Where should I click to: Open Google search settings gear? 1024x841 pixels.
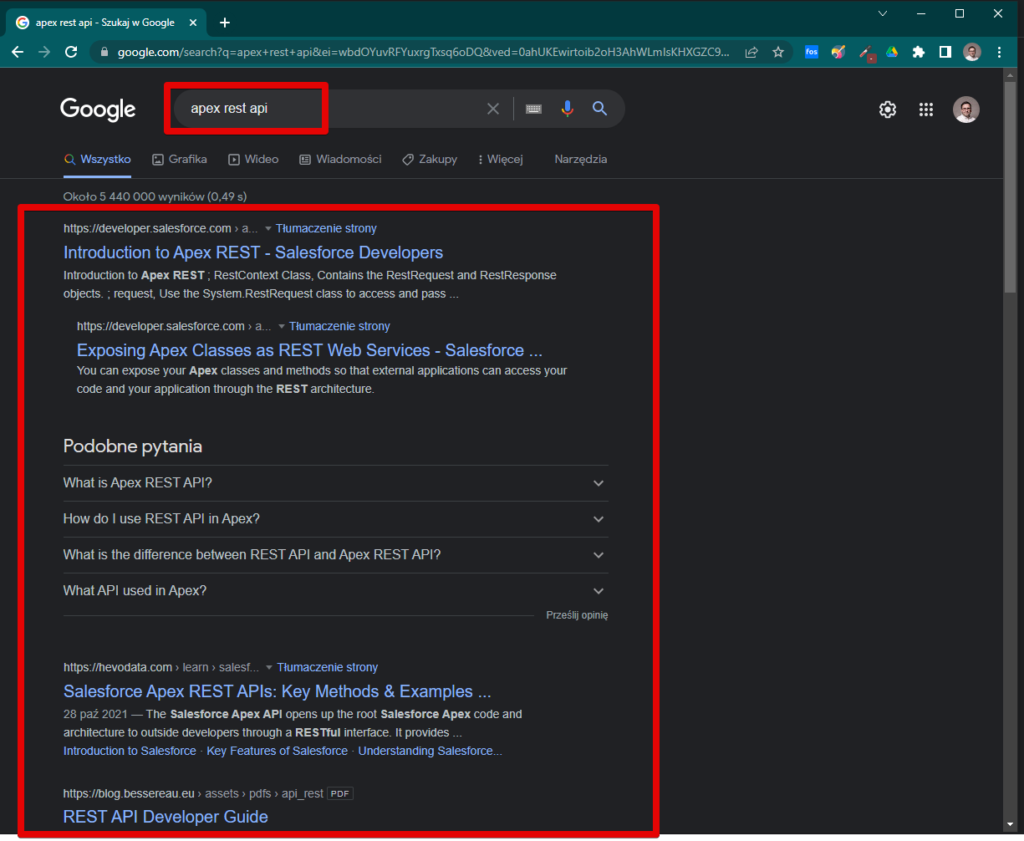(x=887, y=110)
